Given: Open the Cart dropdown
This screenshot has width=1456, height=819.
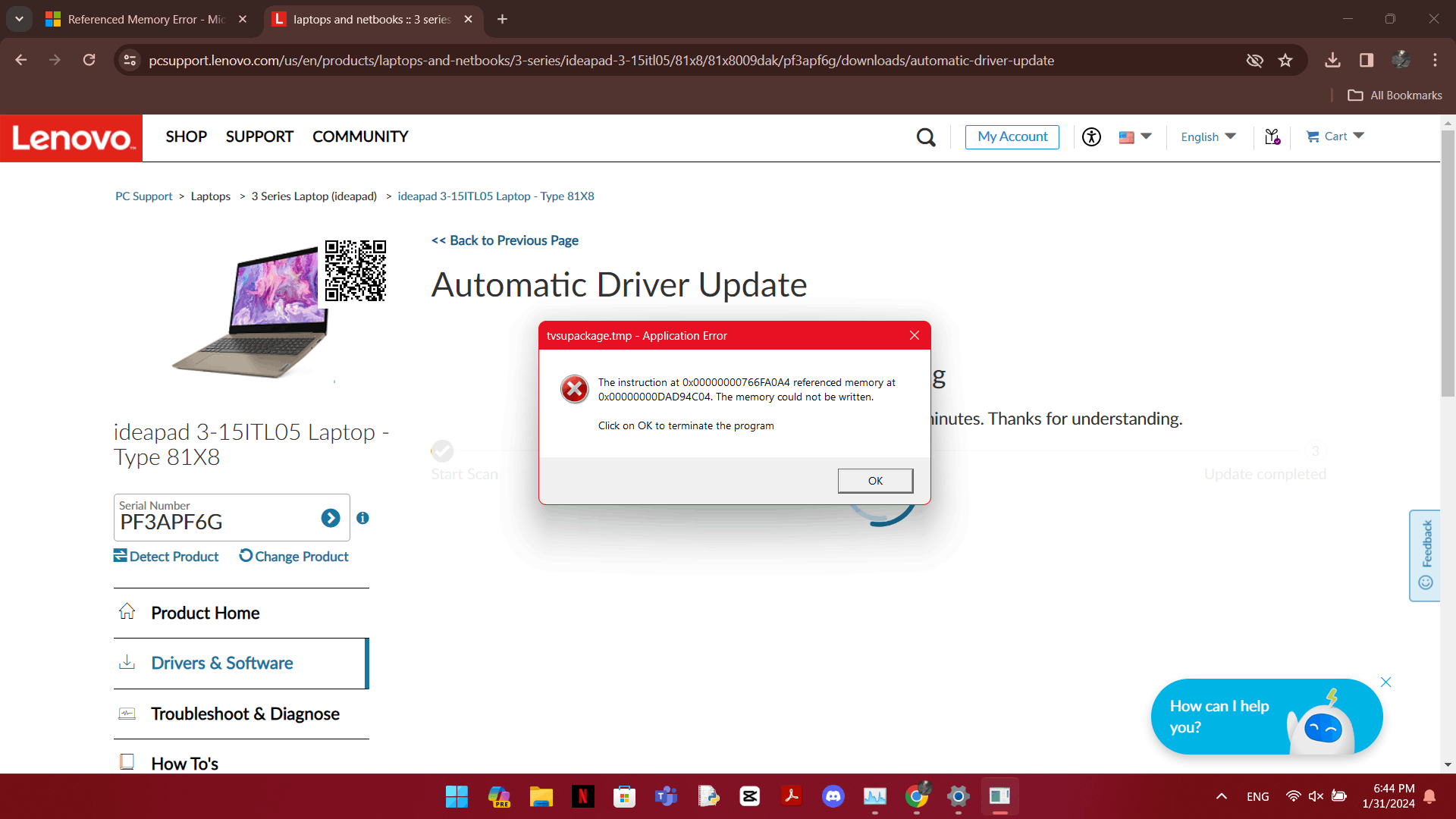Looking at the screenshot, I should 1335,136.
